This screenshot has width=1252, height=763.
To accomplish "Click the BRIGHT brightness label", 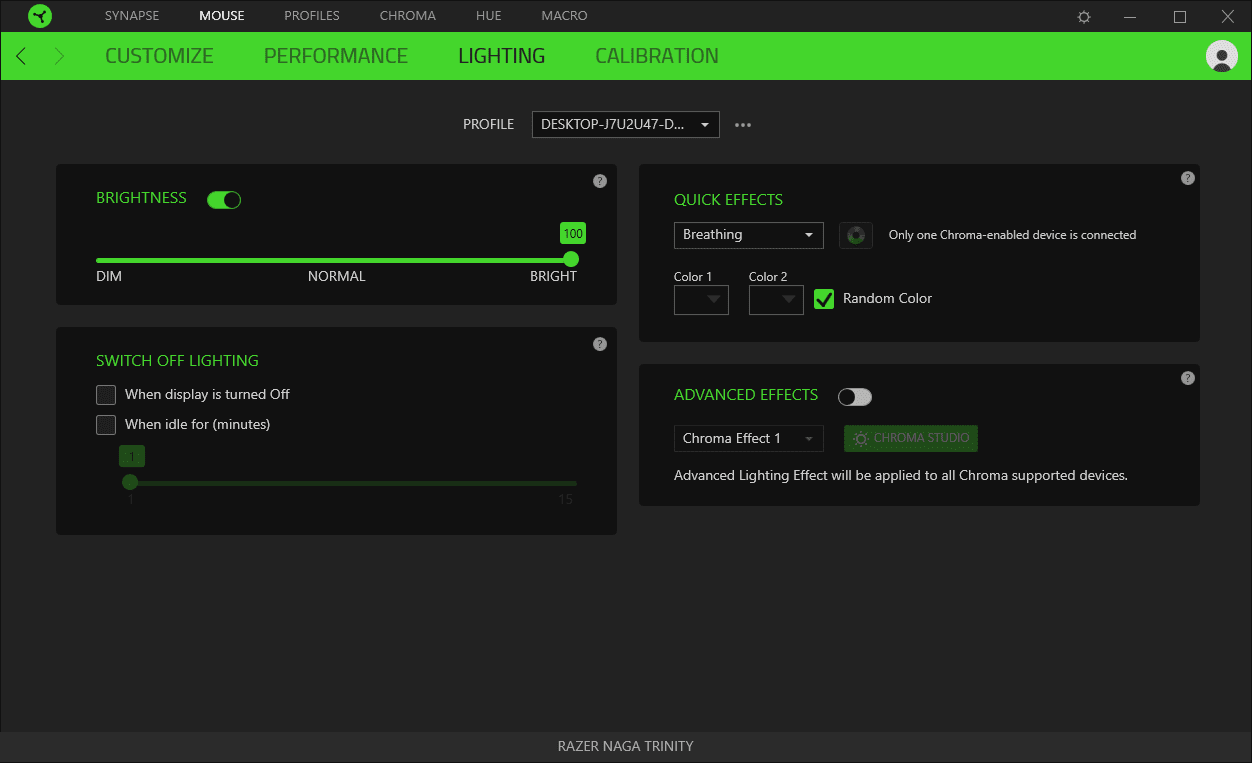I will click(x=553, y=276).
